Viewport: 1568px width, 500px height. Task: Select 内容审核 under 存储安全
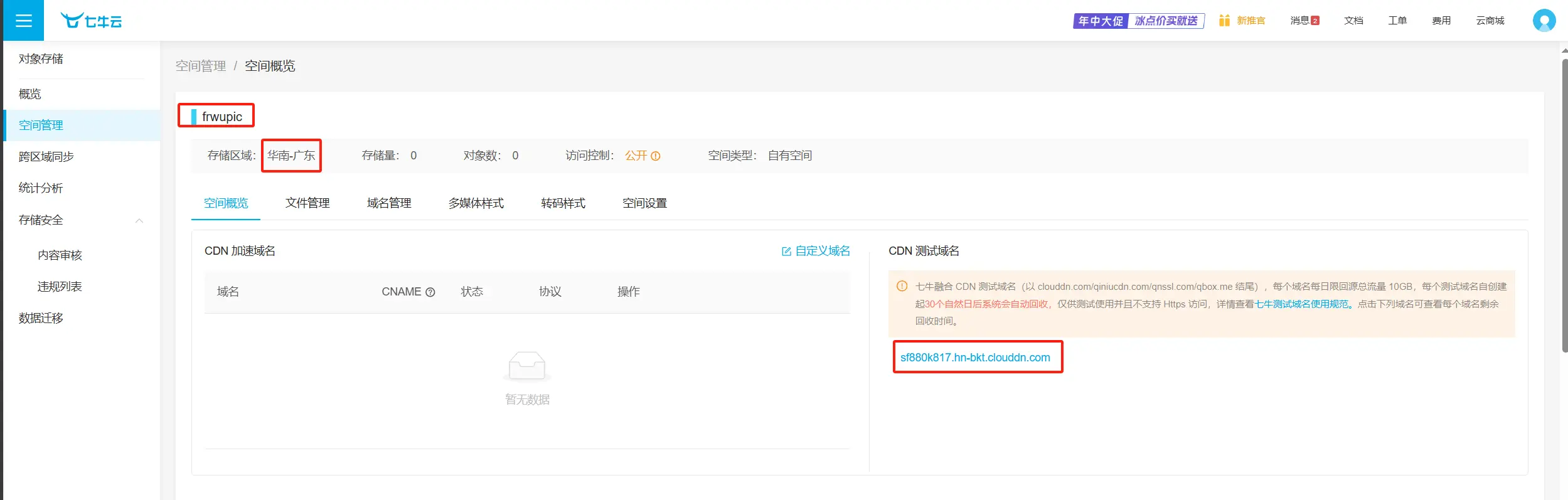pos(60,255)
